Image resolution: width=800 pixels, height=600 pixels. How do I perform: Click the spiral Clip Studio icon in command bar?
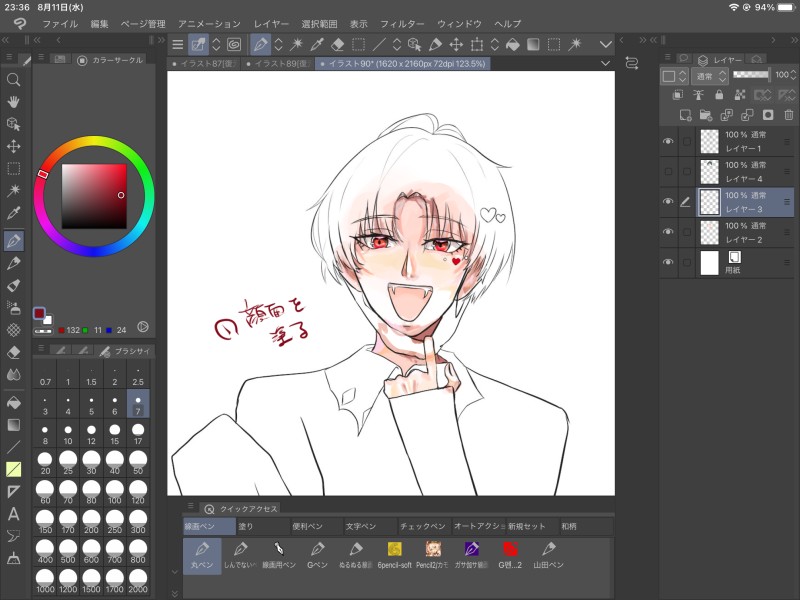coord(234,44)
